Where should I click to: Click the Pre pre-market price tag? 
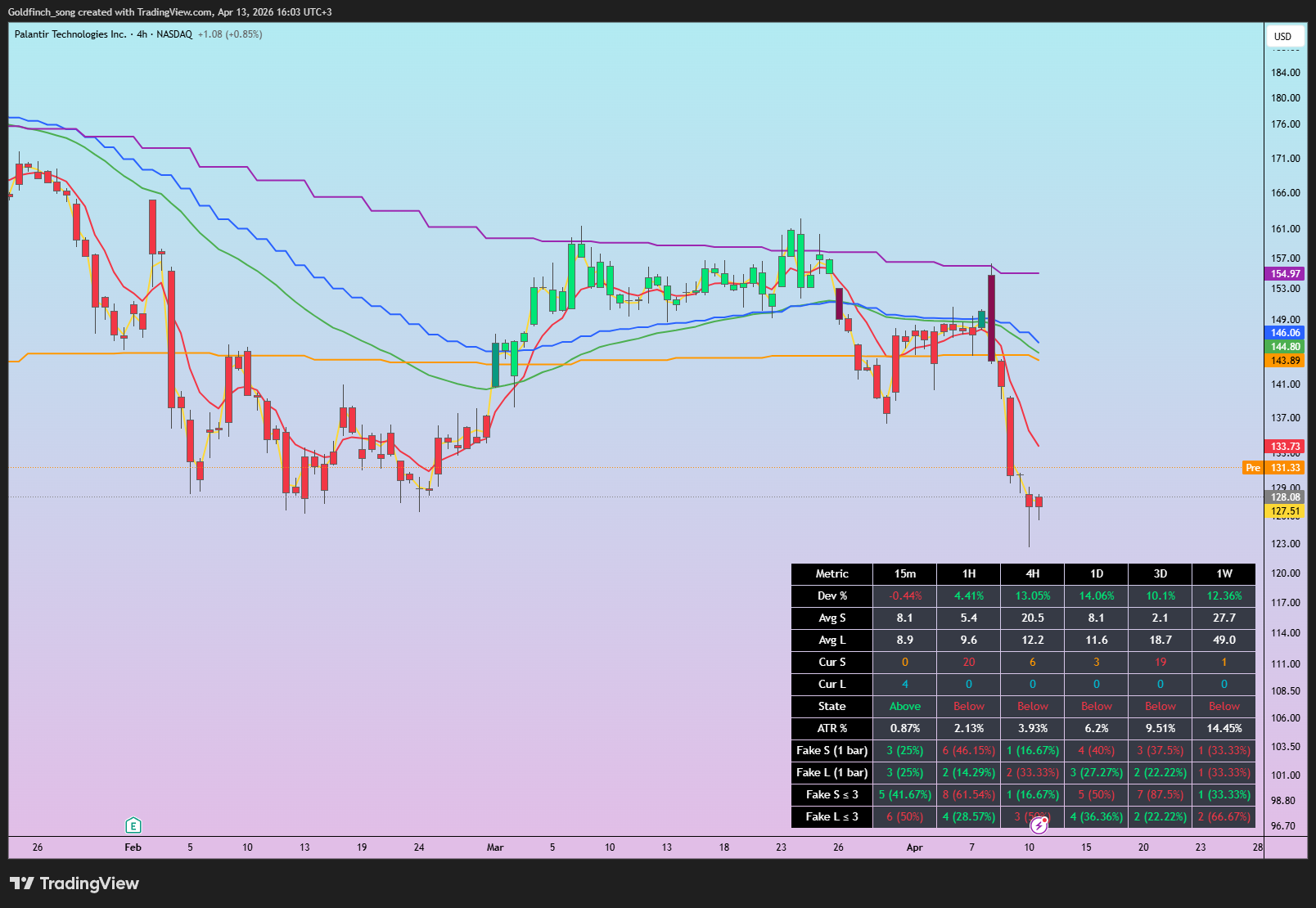coord(1253,468)
